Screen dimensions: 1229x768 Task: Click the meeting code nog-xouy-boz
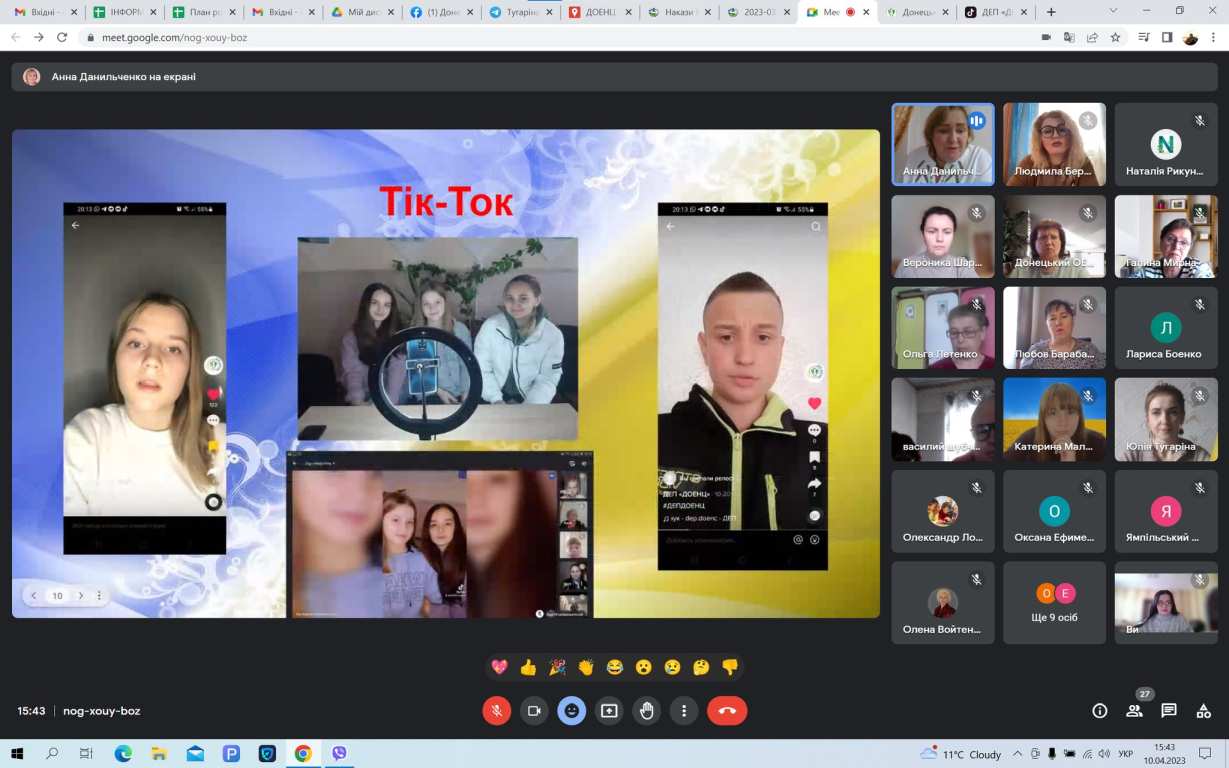pyautogui.click(x=102, y=711)
